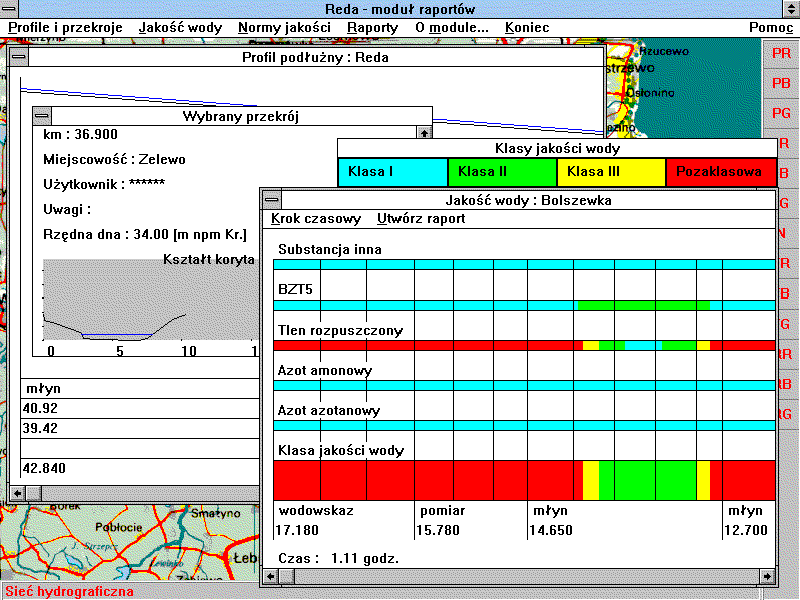Click the Klasa jakości wody row label
Image resolution: width=800 pixels, height=600 pixels.
click(341, 451)
